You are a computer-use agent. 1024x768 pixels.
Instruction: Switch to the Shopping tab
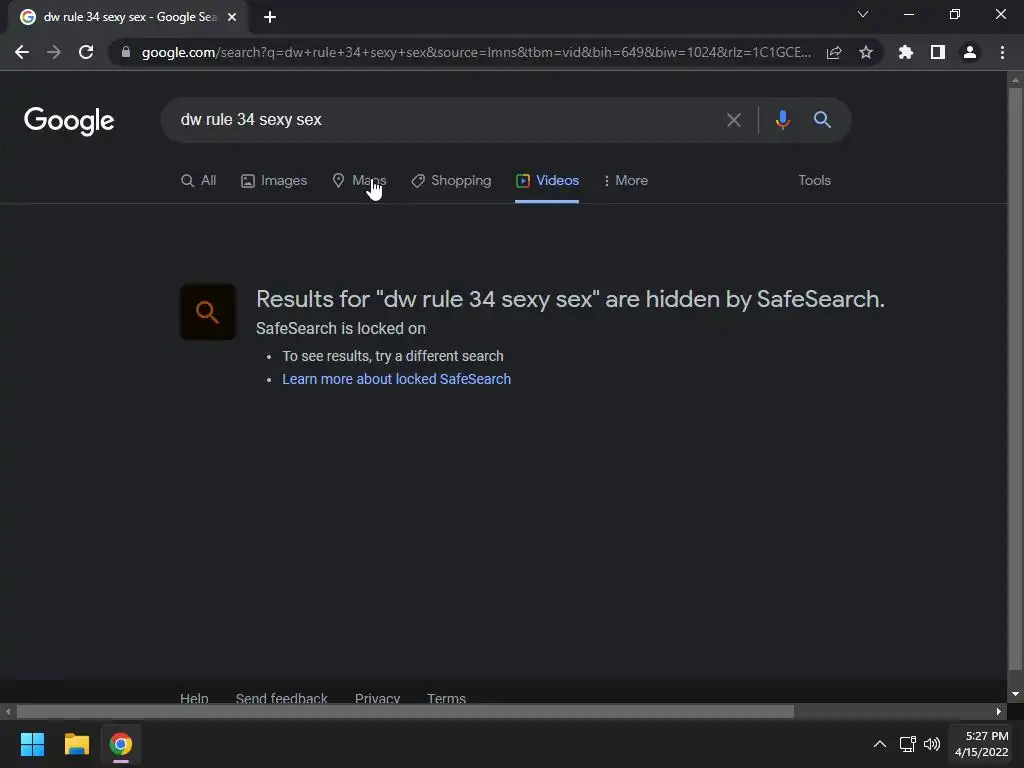coord(451,180)
